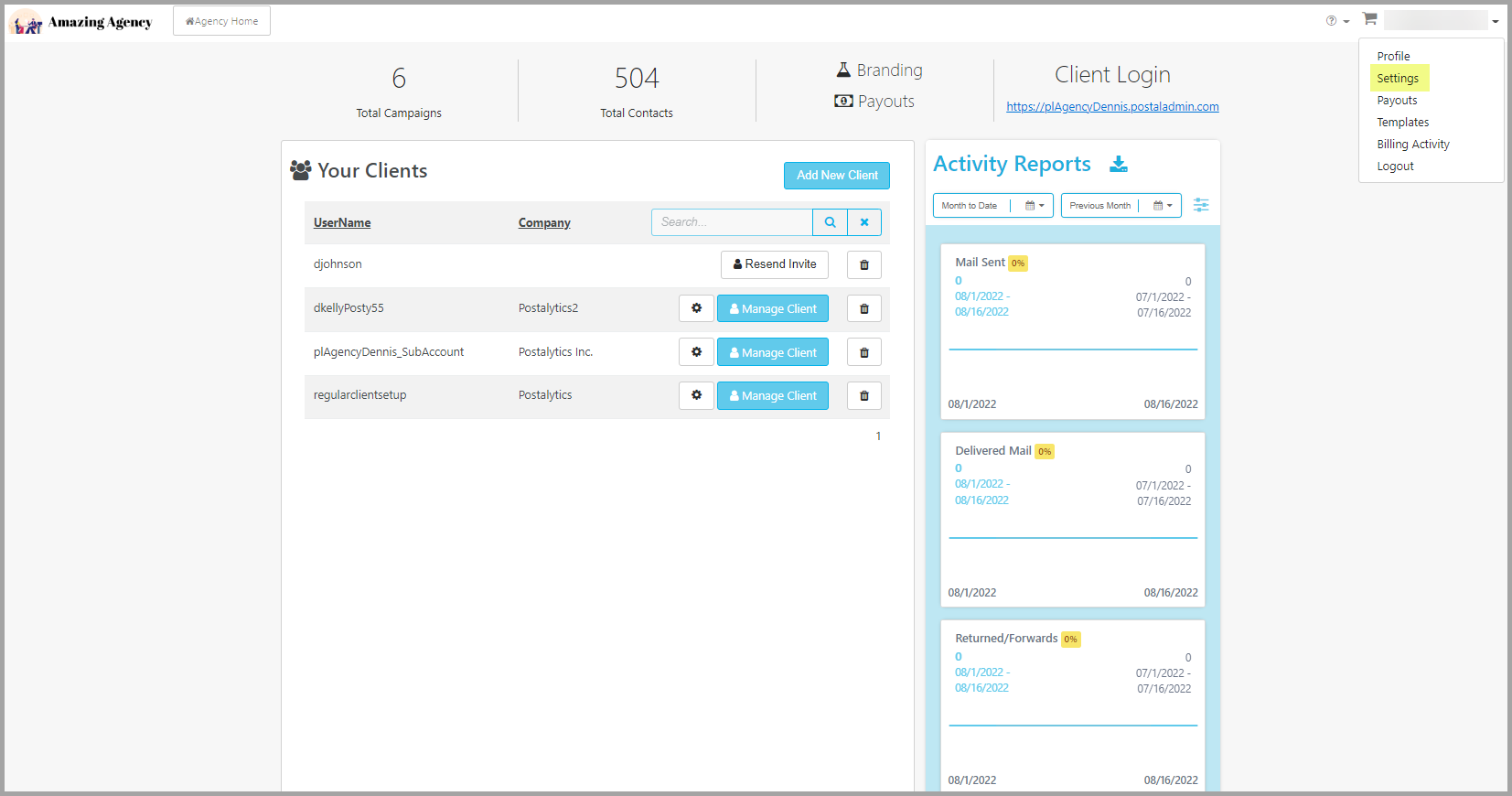Select Billing Activity from the account menu
The image size is (1512, 796).
(x=1413, y=145)
